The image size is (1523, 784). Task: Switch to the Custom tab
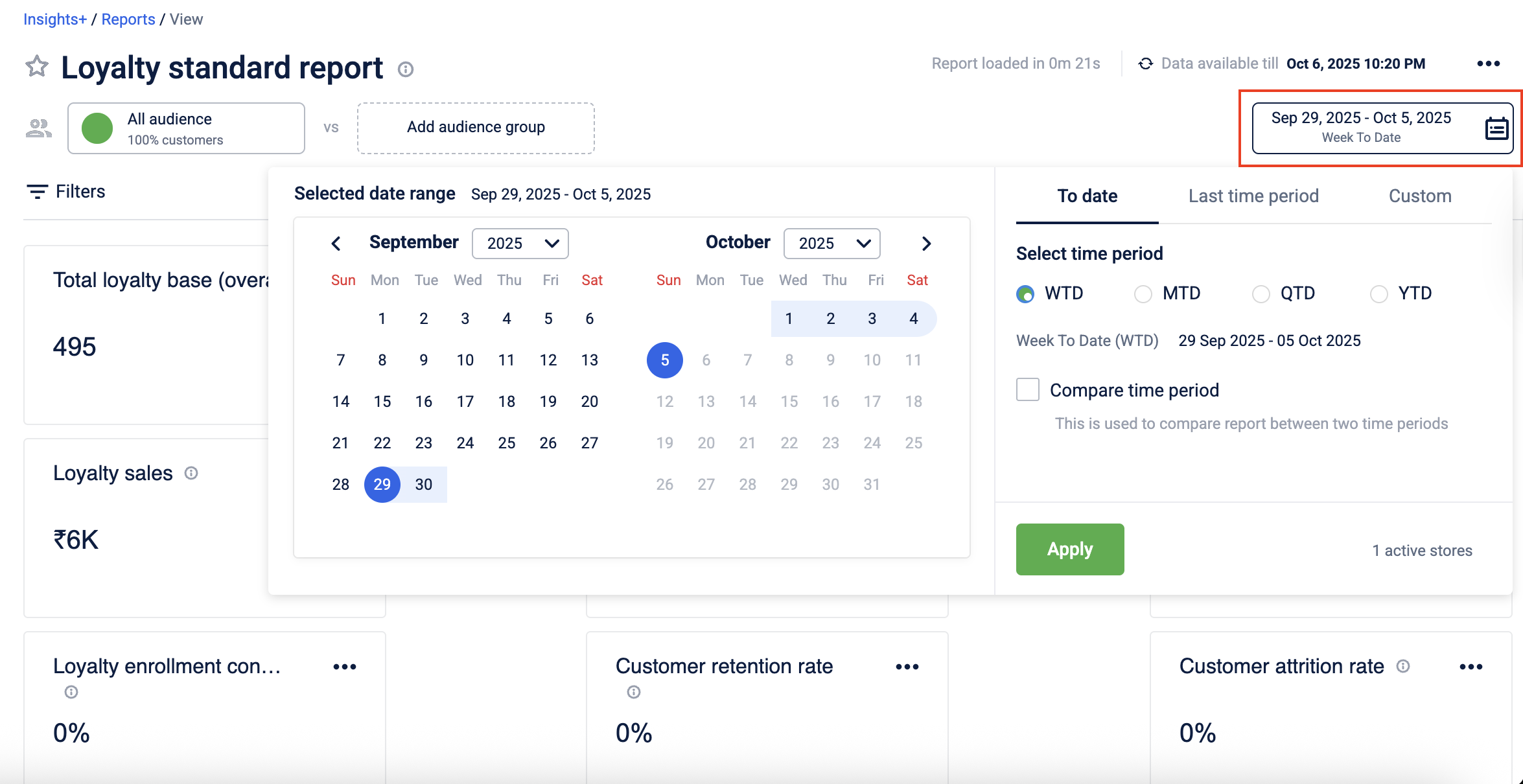click(x=1419, y=196)
